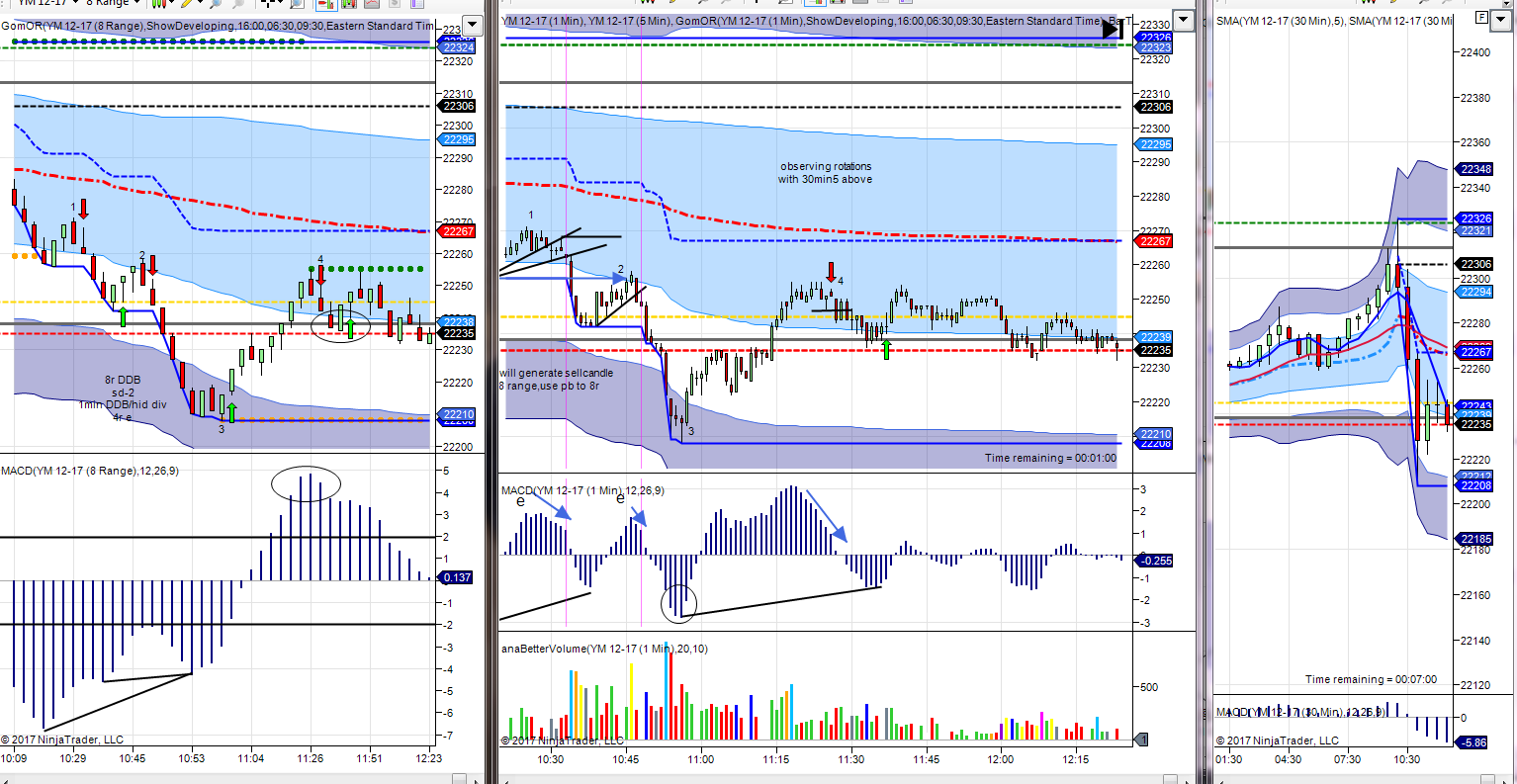1517x784 pixels.
Task: Click the greyed zoom out magnifier icon
Action: click(x=238, y=3)
